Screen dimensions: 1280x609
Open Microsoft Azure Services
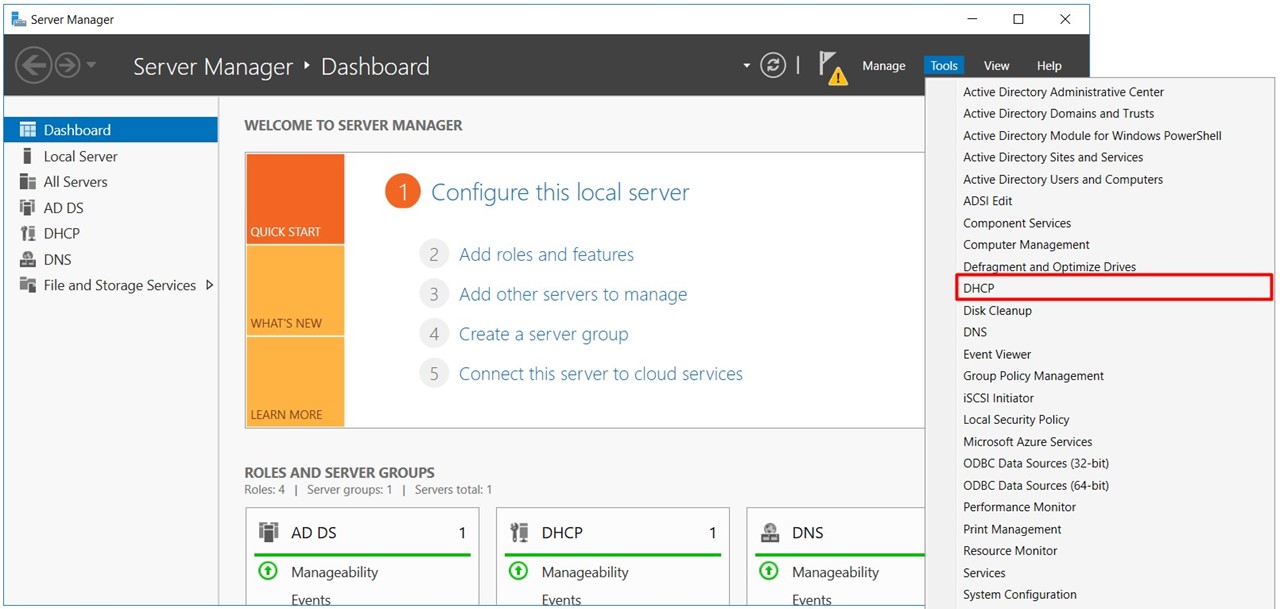point(1027,442)
